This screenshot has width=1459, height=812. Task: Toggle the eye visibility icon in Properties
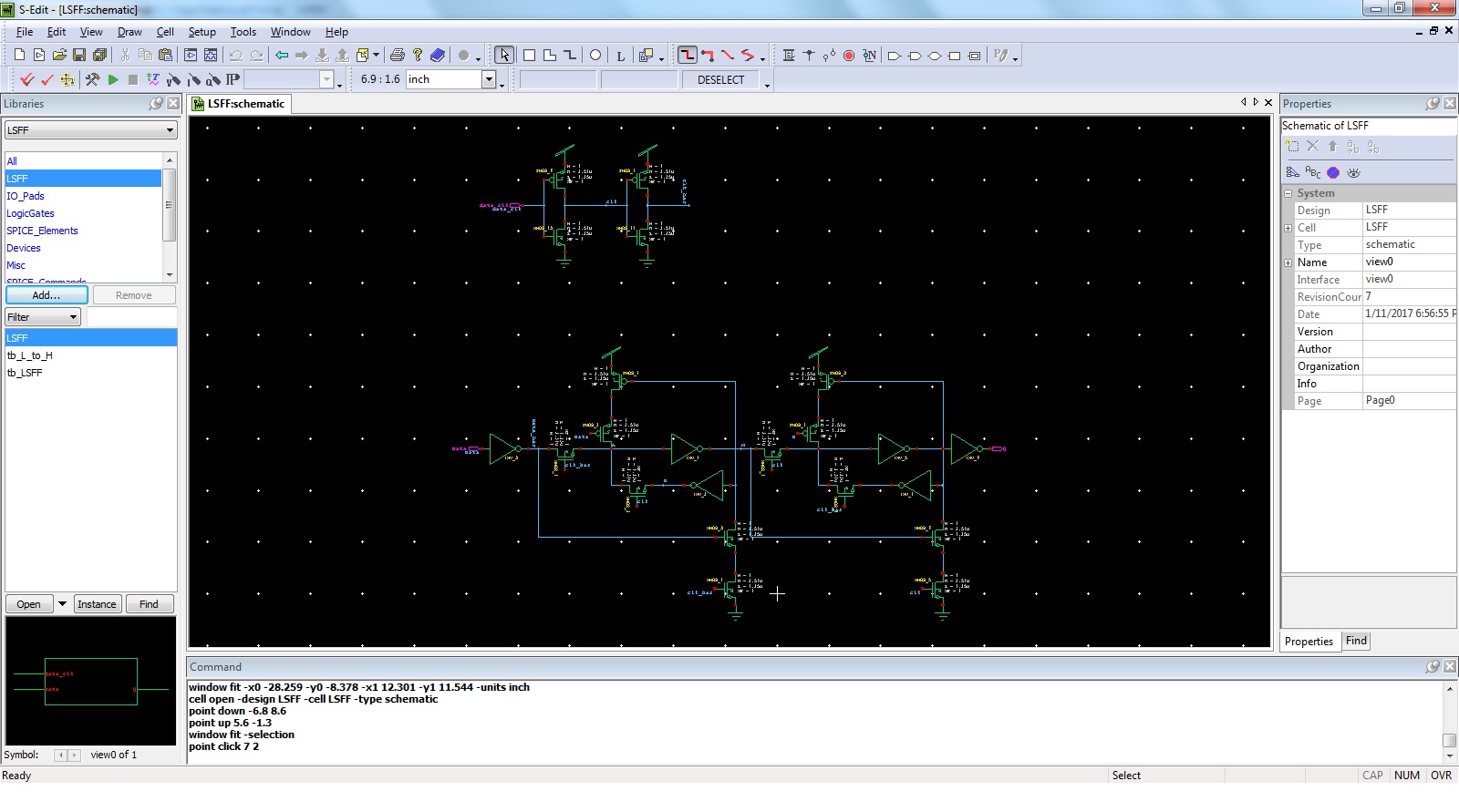tap(1353, 172)
